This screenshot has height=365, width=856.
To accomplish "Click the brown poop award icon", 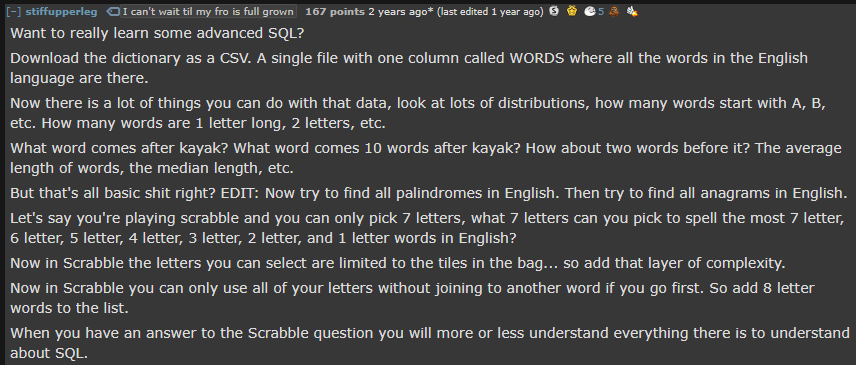I will click(x=613, y=11).
